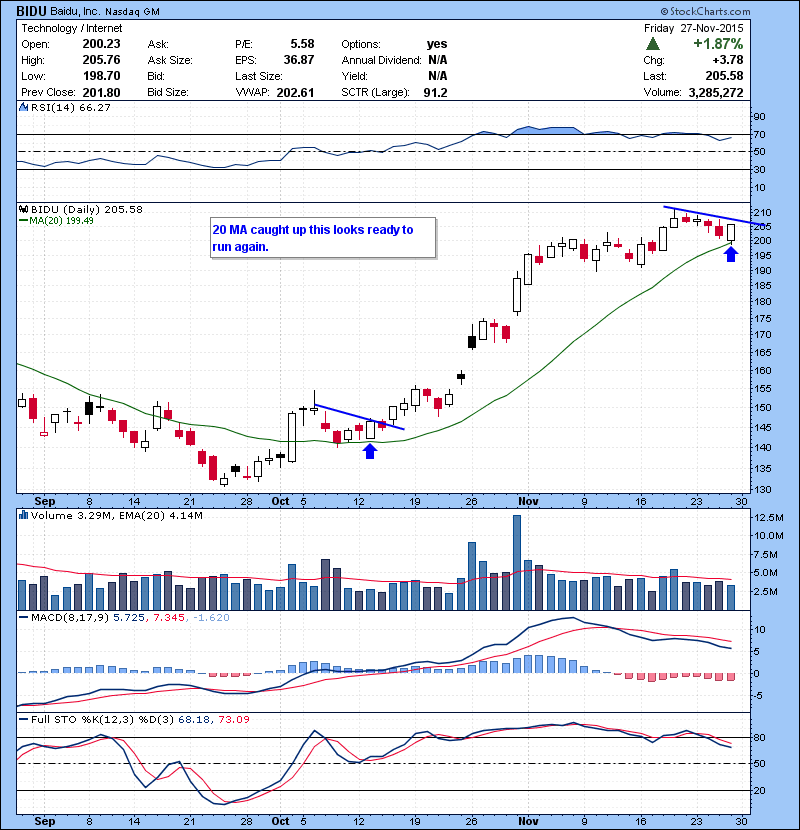Viewport: 800px width, 830px height.
Task: Select the Volume value 3,285,272
Action: point(716,93)
